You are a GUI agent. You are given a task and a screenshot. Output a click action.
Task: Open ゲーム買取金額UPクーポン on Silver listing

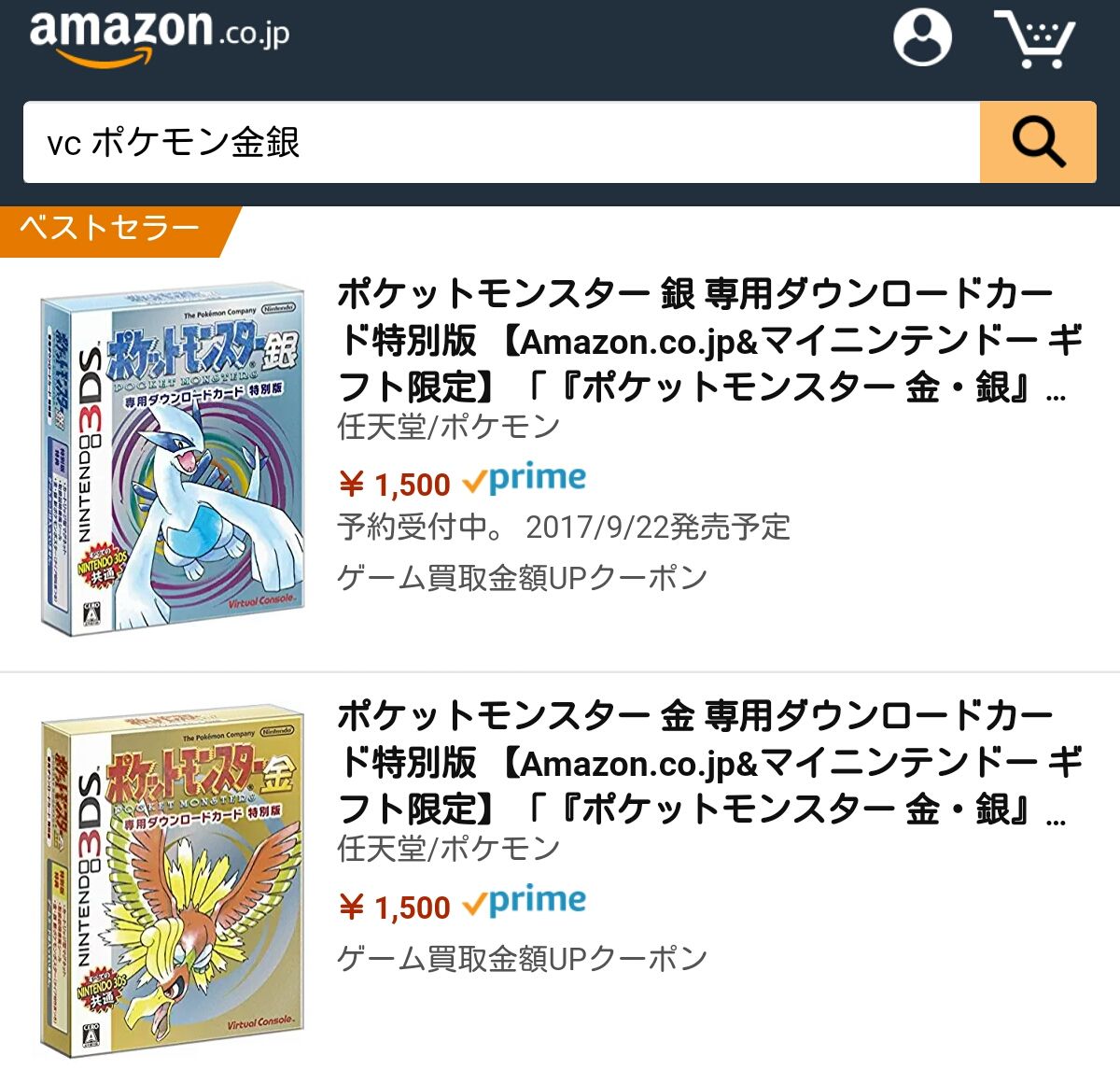(x=523, y=578)
